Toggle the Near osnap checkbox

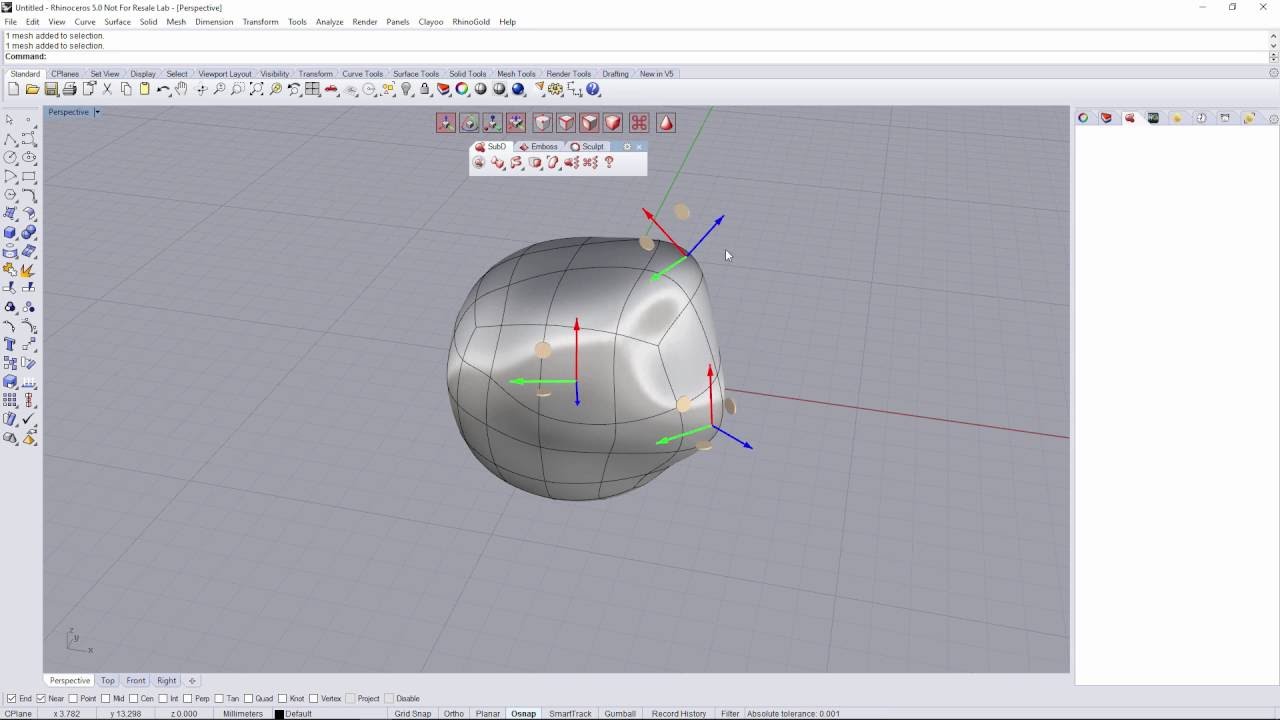(41, 699)
